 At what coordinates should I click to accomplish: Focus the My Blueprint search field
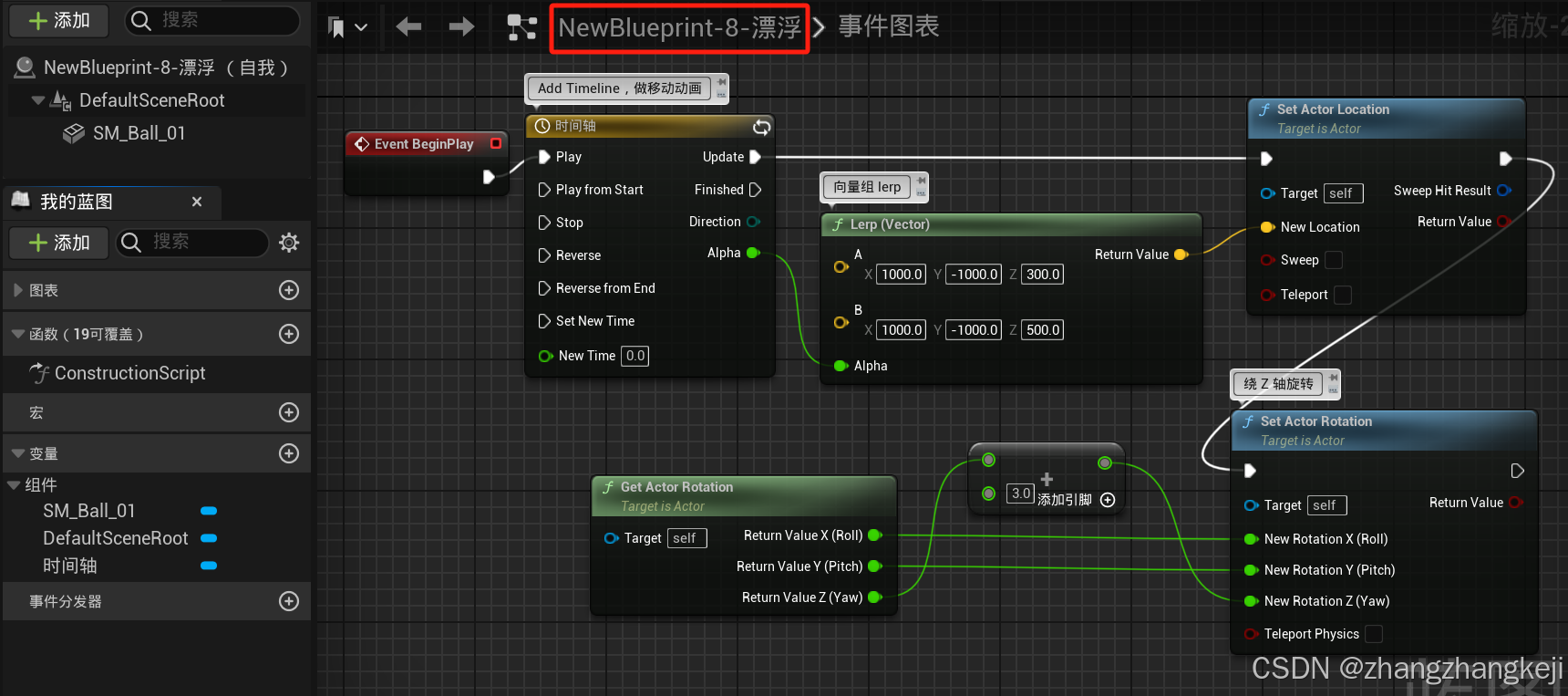[x=193, y=243]
